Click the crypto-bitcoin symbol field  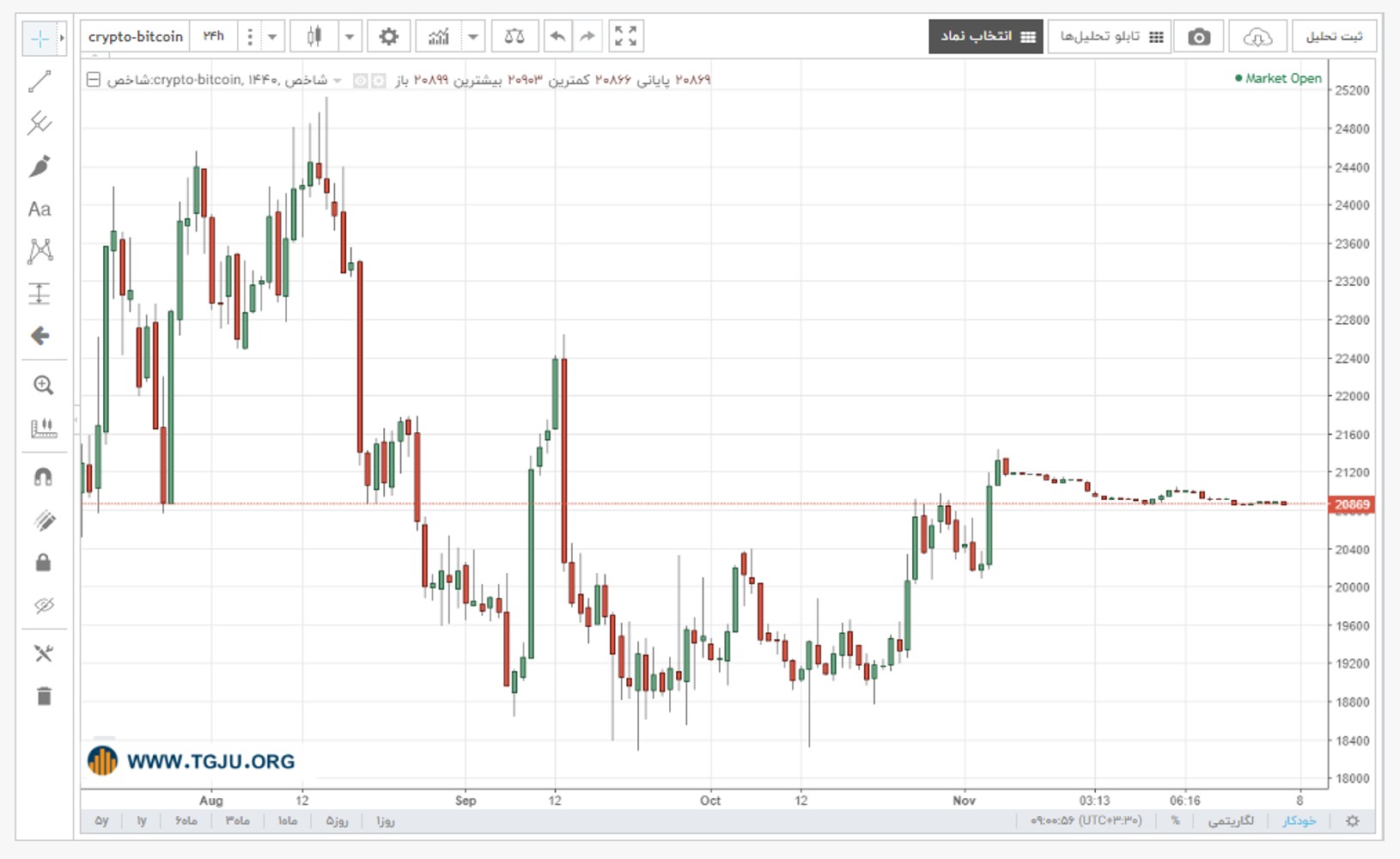pos(136,37)
